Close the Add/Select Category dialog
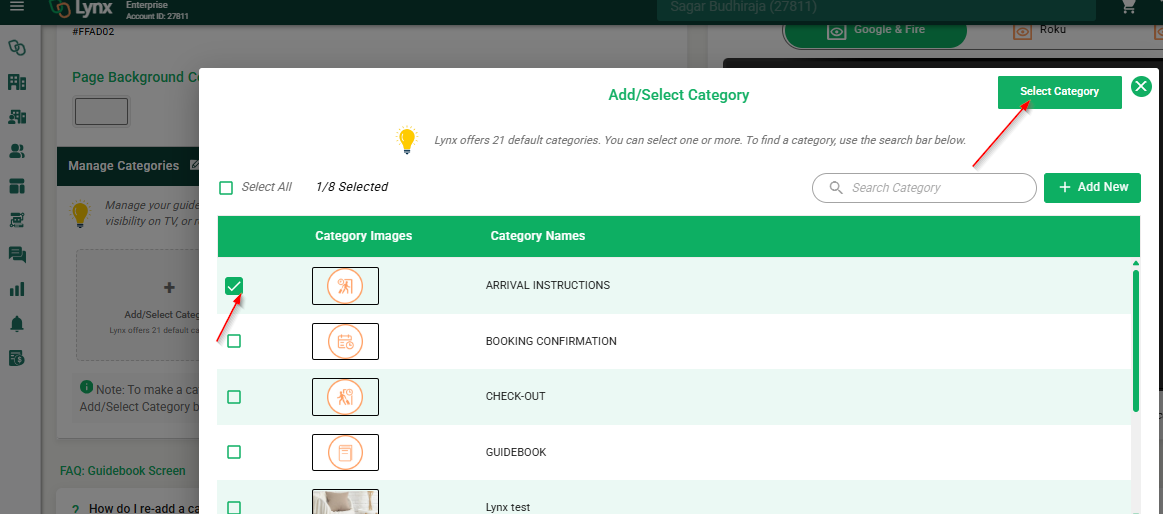1163x514 pixels. coord(1141,87)
